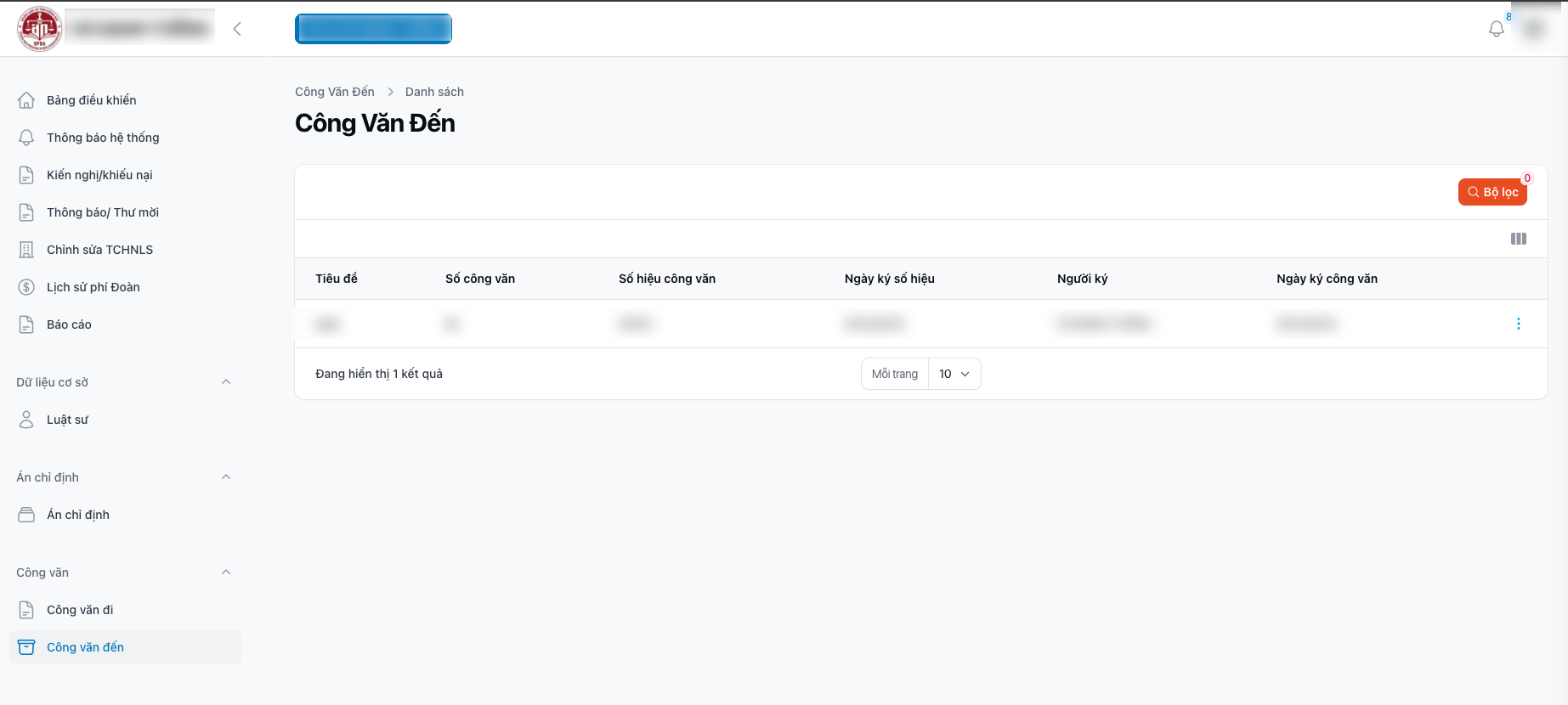Open the per-page dropdown showing 10
Viewport: 1568px width, 705px height.
[954, 374]
